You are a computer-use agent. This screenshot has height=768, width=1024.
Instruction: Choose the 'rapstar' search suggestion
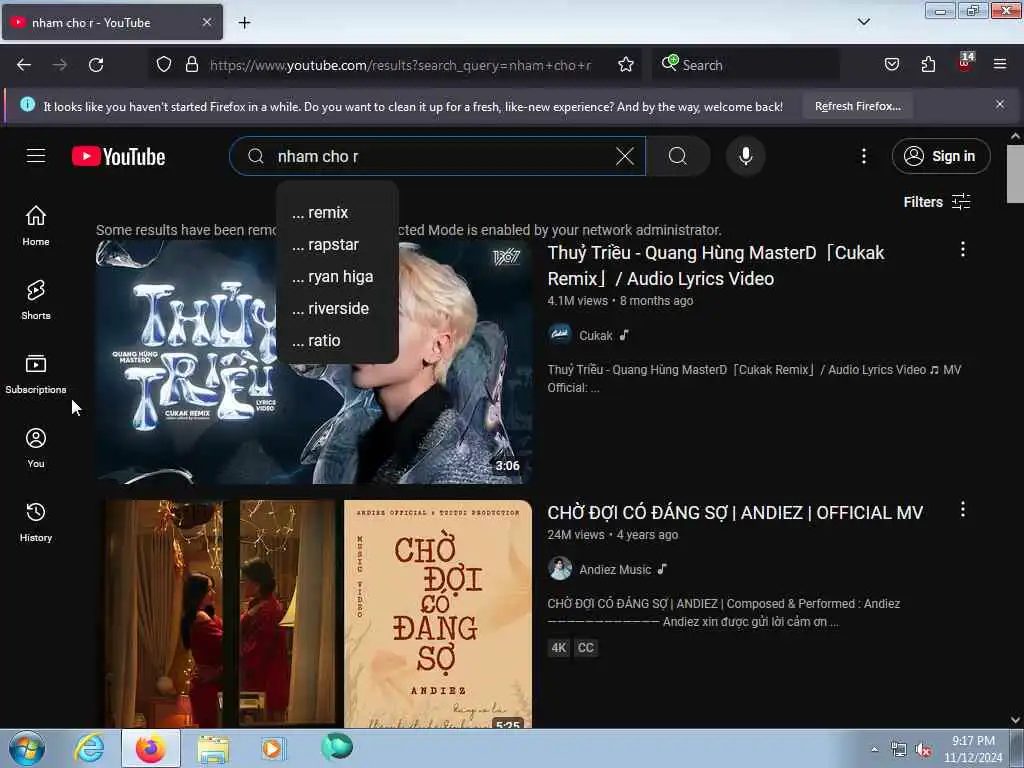click(337, 245)
